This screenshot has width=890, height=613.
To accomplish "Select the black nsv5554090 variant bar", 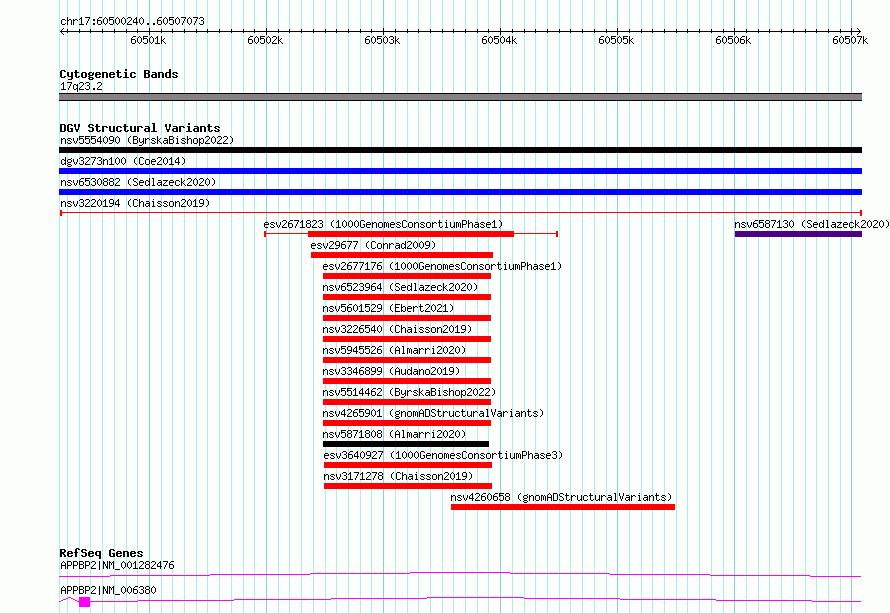I will tap(460, 150).
